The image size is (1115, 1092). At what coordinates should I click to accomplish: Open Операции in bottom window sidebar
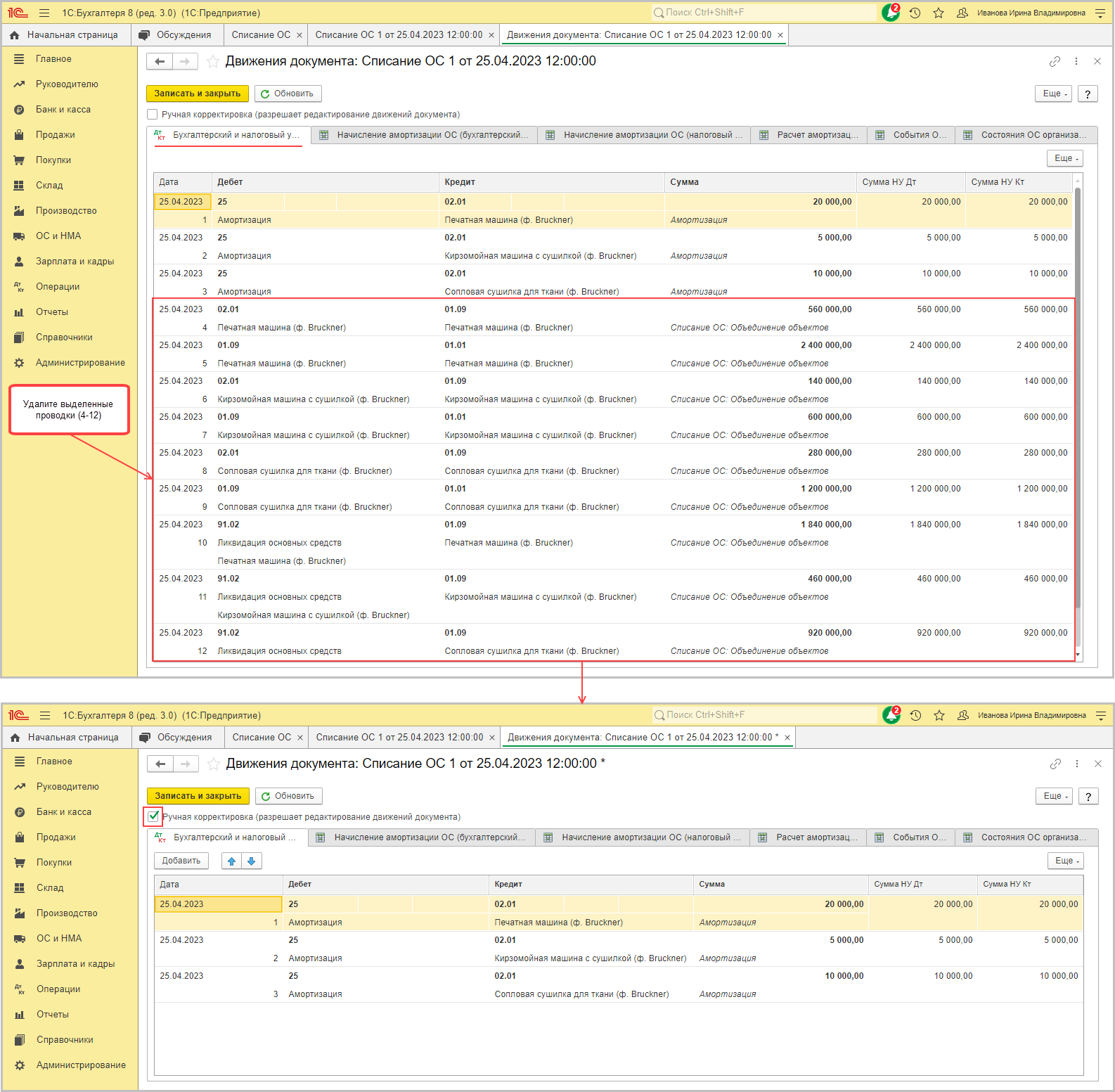(58, 989)
